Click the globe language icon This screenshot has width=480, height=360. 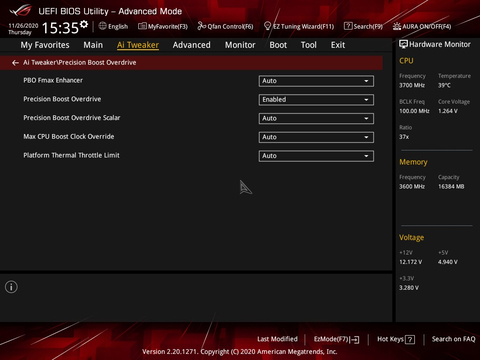103,26
